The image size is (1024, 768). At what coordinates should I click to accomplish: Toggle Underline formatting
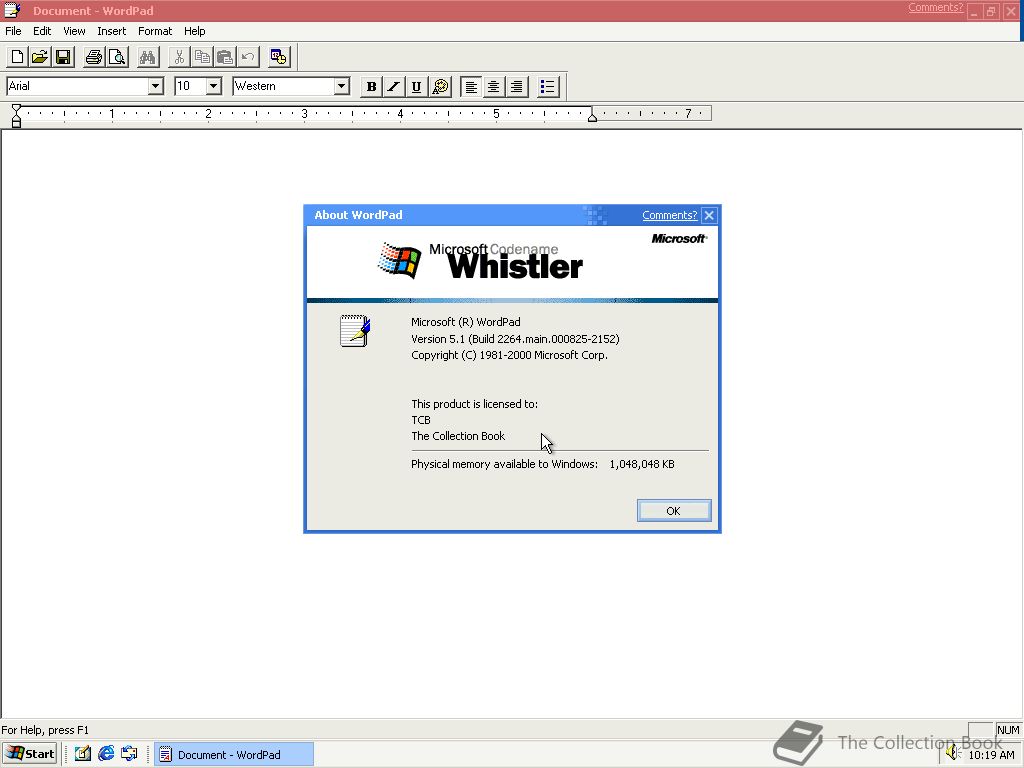(417, 86)
